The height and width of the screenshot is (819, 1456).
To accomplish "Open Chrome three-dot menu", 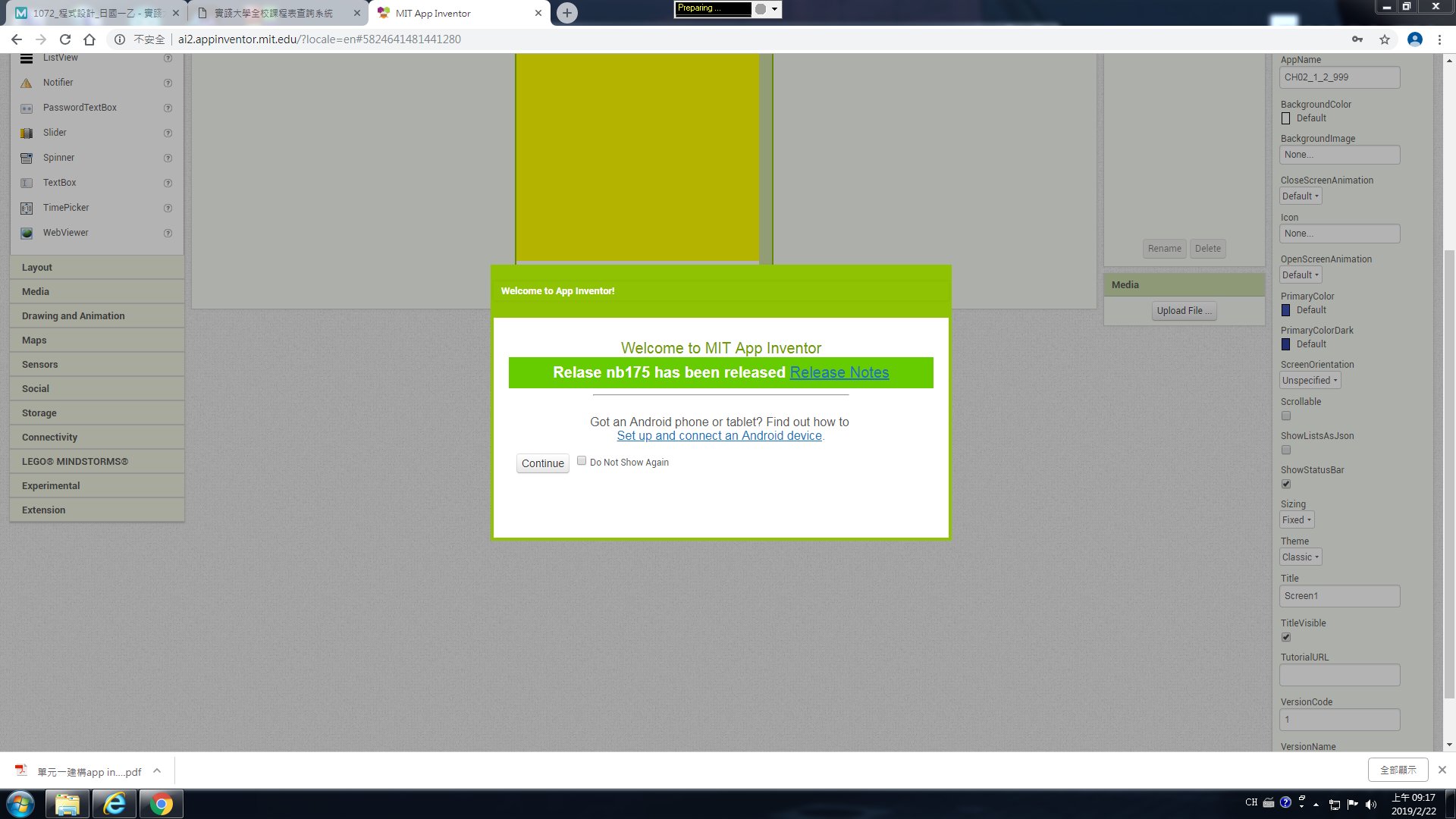I will point(1439,39).
